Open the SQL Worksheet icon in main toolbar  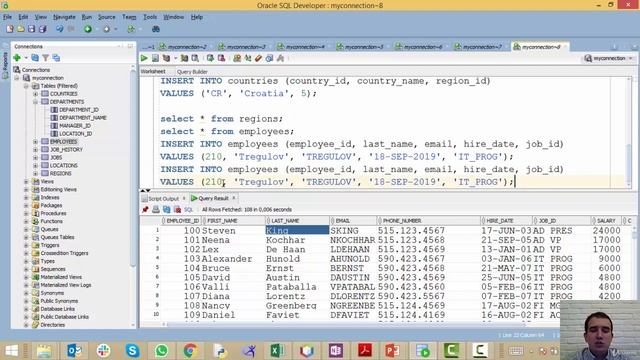click(x=131, y=29)
